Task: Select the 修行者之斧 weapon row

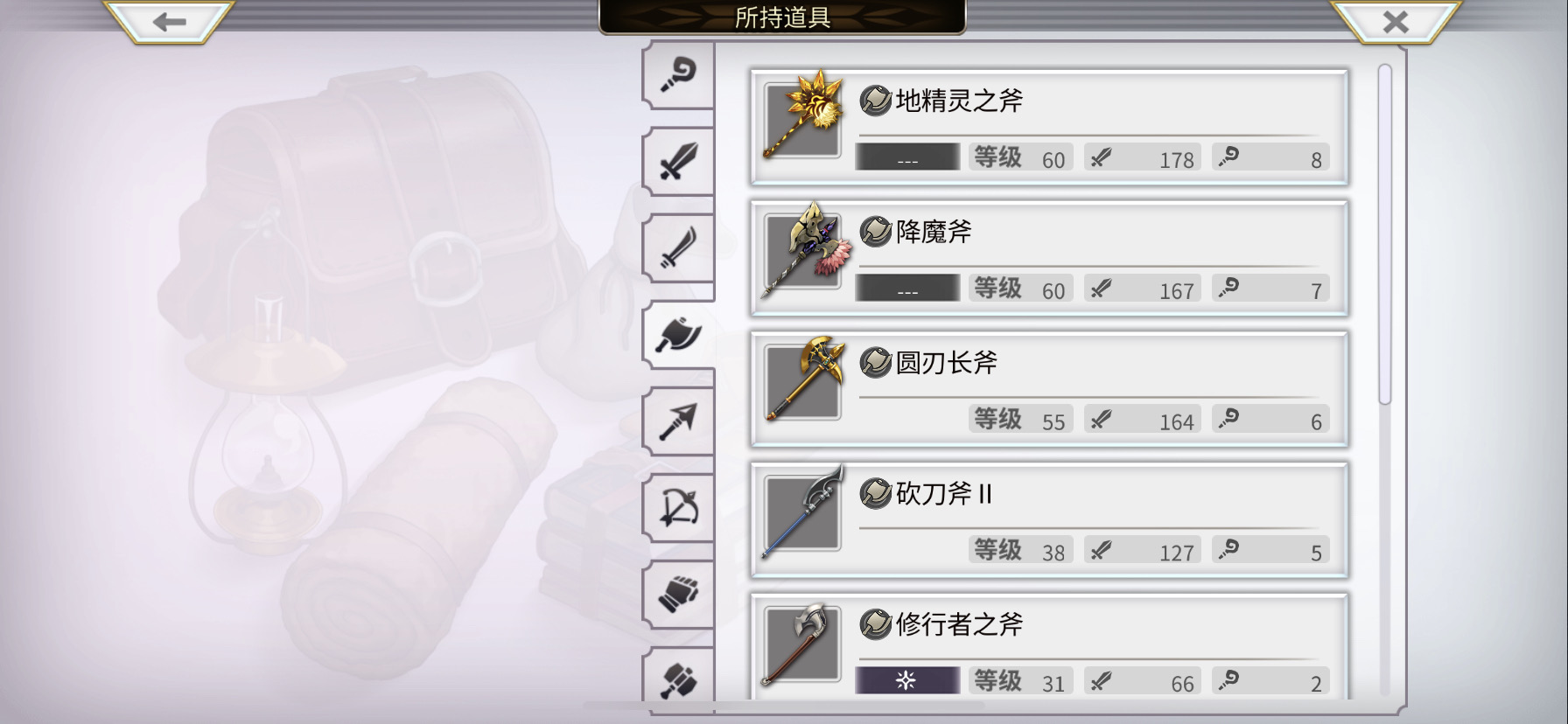Action: point(1049,645)
